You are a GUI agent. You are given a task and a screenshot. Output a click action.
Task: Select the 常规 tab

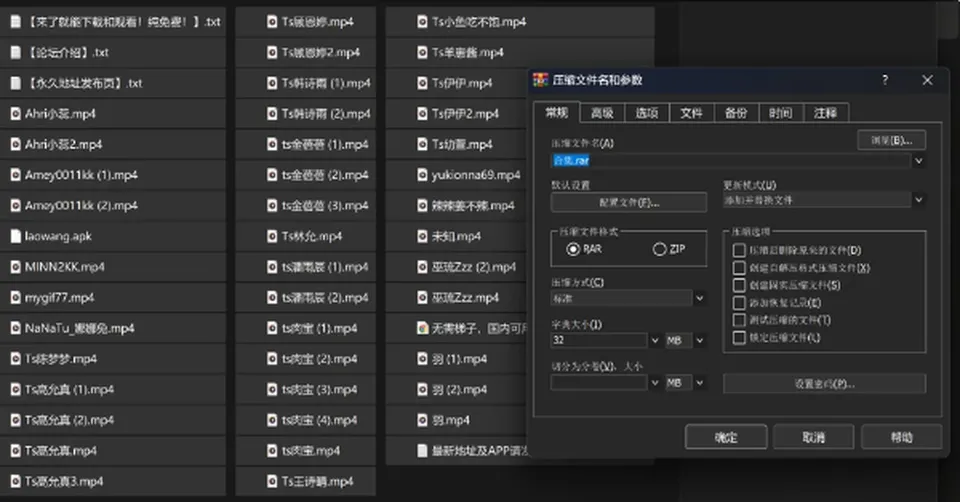point(557,112)
